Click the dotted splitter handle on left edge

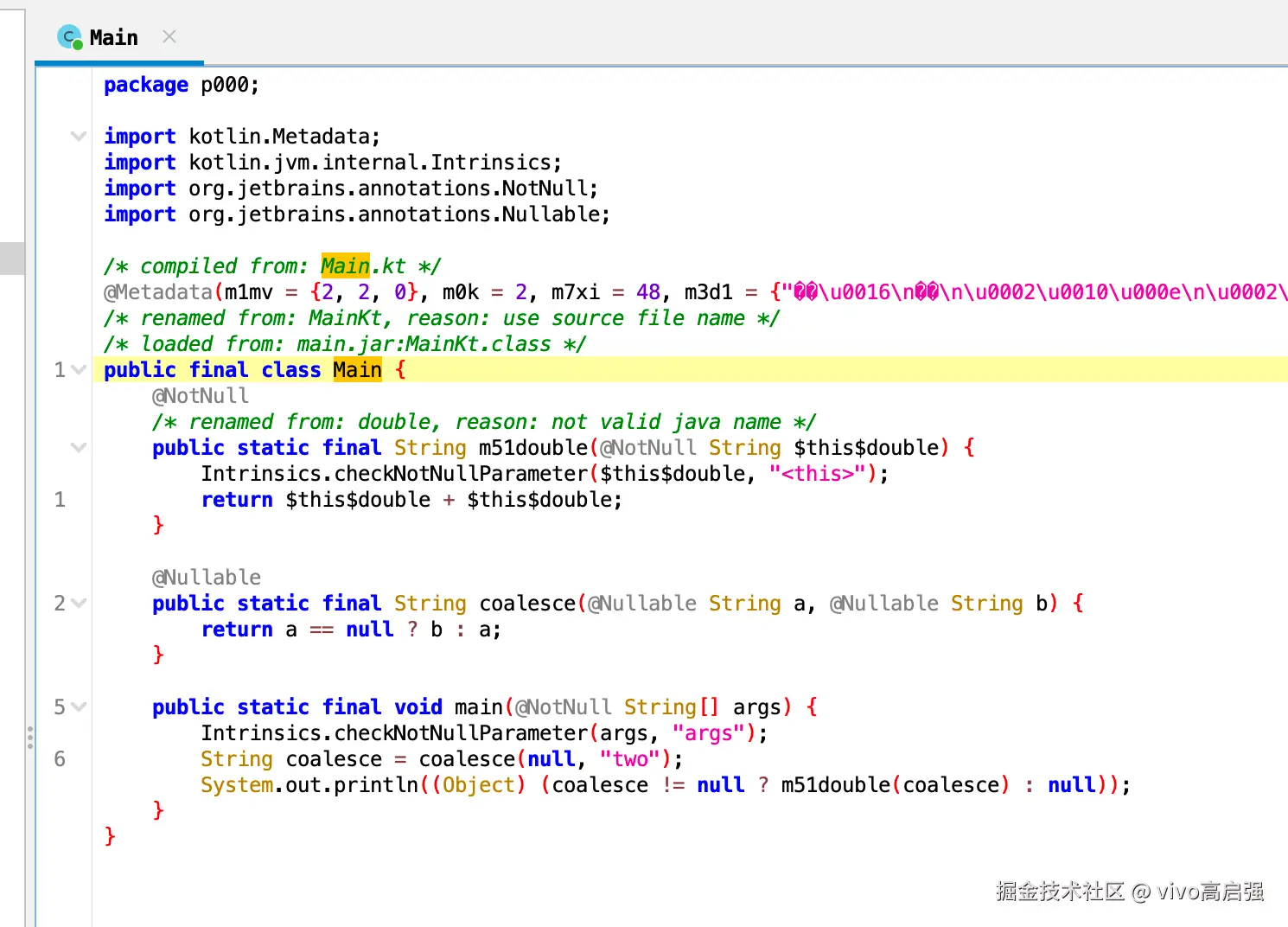pyautogui.click(x=30, y=738)
